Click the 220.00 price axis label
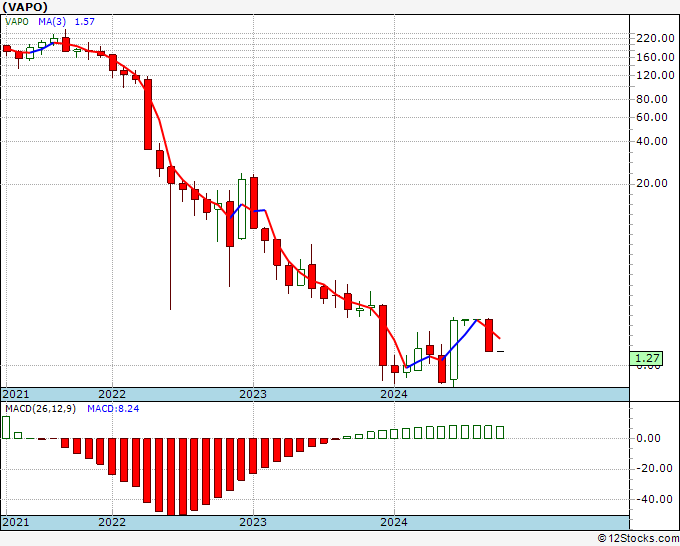 [x=655, y=38]
